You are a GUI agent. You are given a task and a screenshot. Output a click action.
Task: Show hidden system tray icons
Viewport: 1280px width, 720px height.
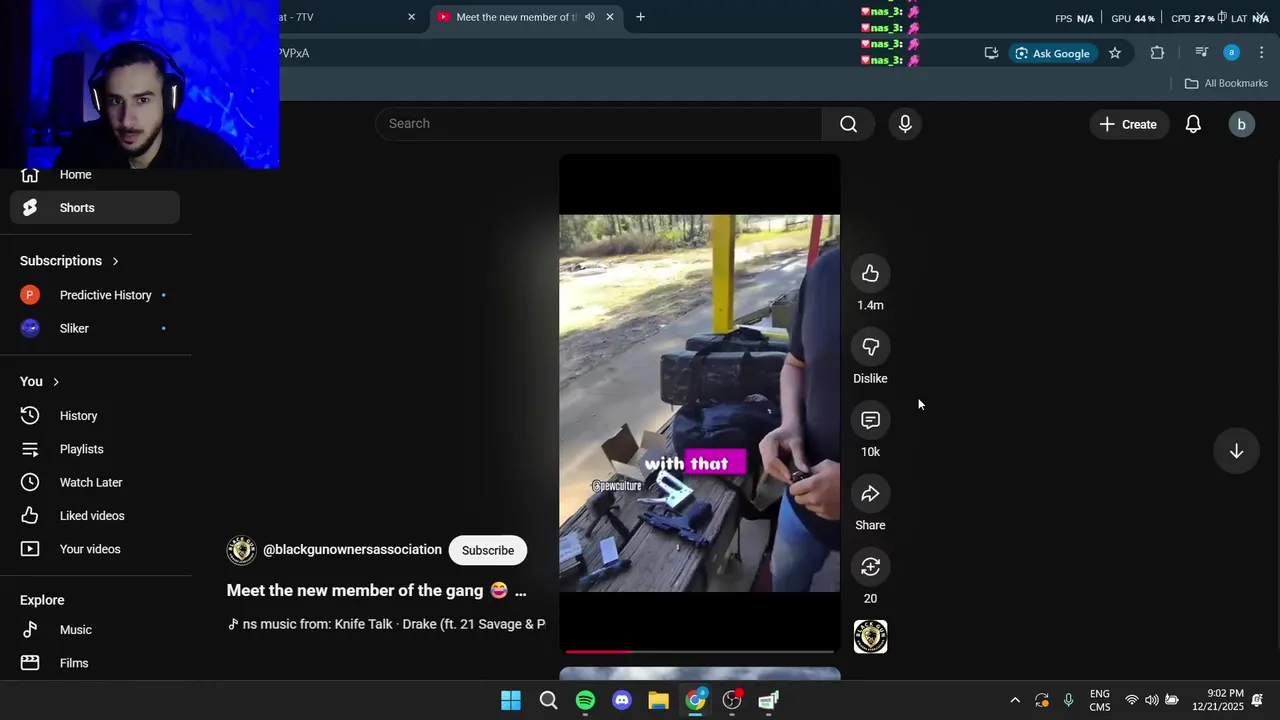coord(1015,701)
